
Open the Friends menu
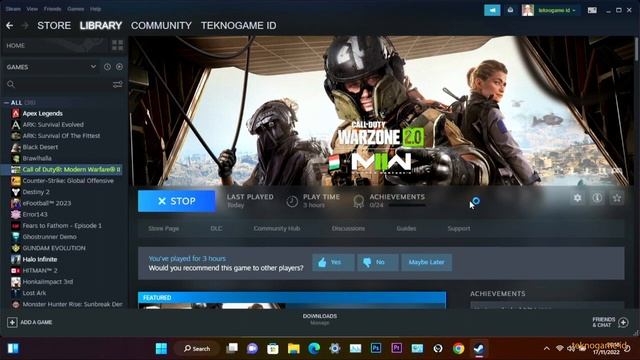click(x=52, y=9)
